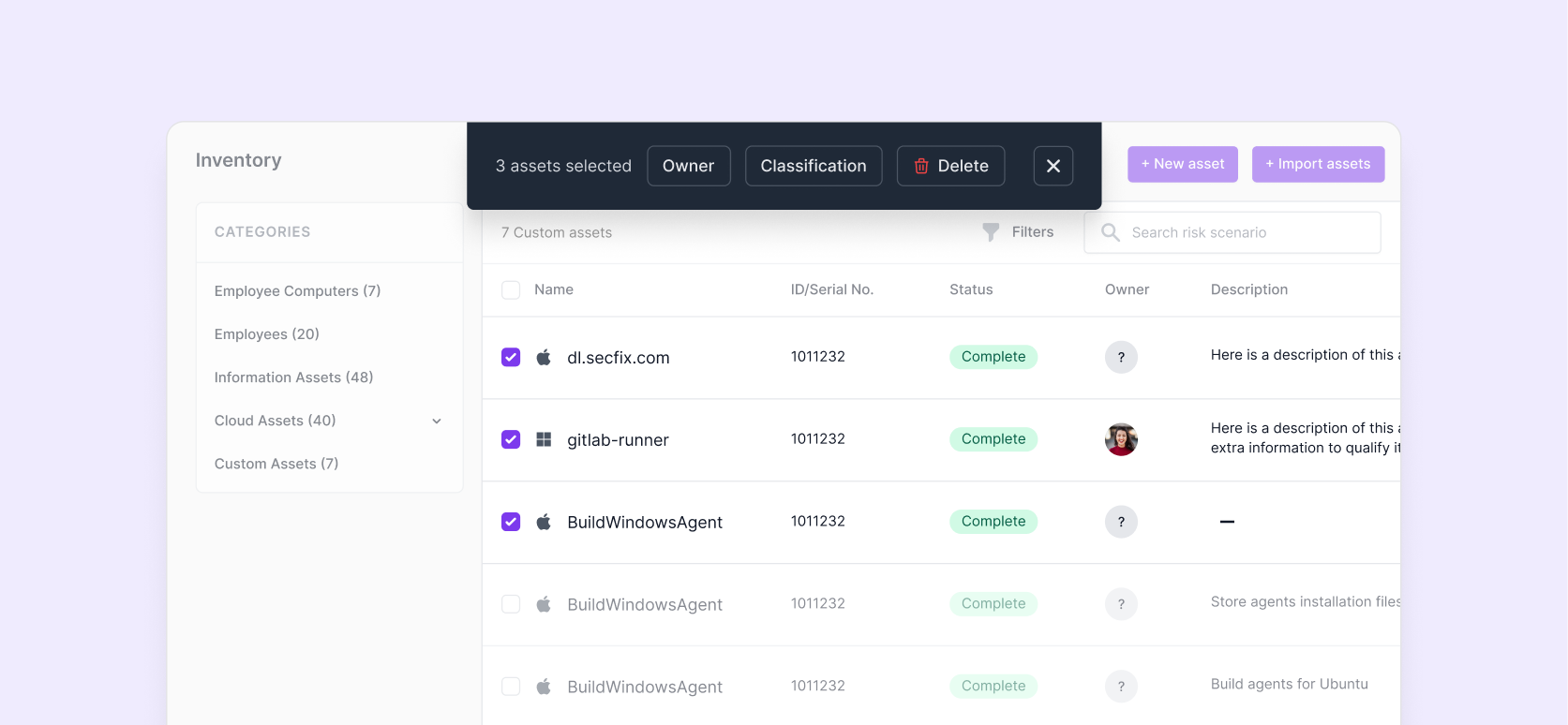This screenshot has height=725, width=1568.
Task: Click the Name column header
Action: [x=554, y=290]
